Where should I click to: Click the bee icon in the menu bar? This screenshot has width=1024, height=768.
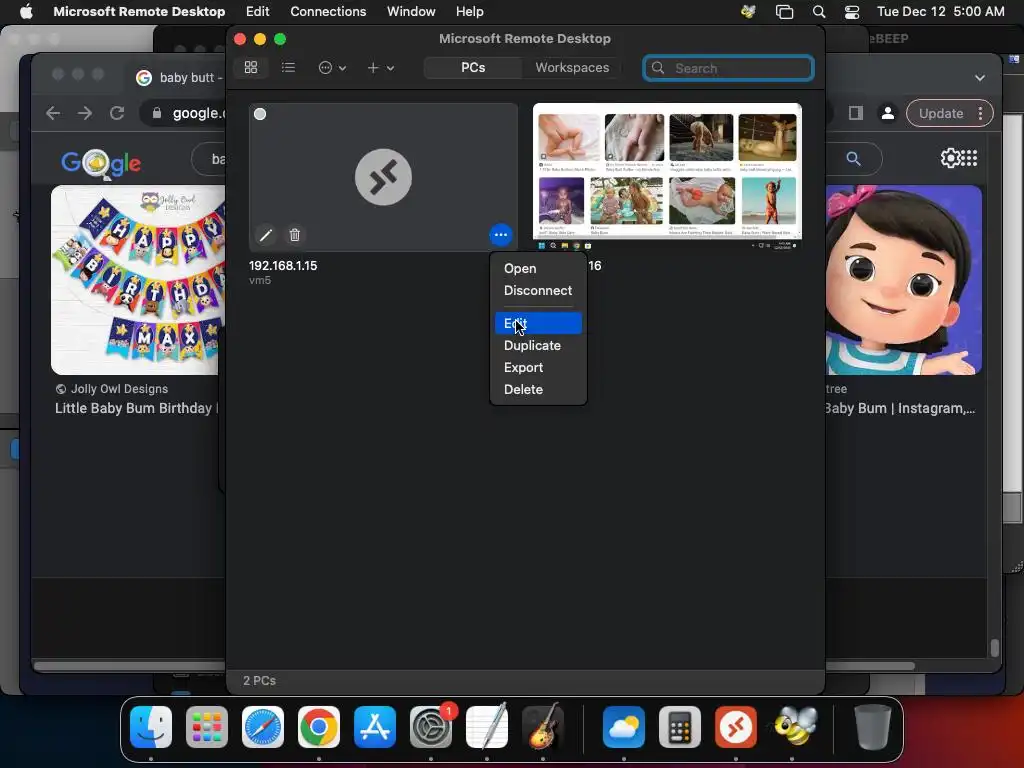click(x=748, y=12)
